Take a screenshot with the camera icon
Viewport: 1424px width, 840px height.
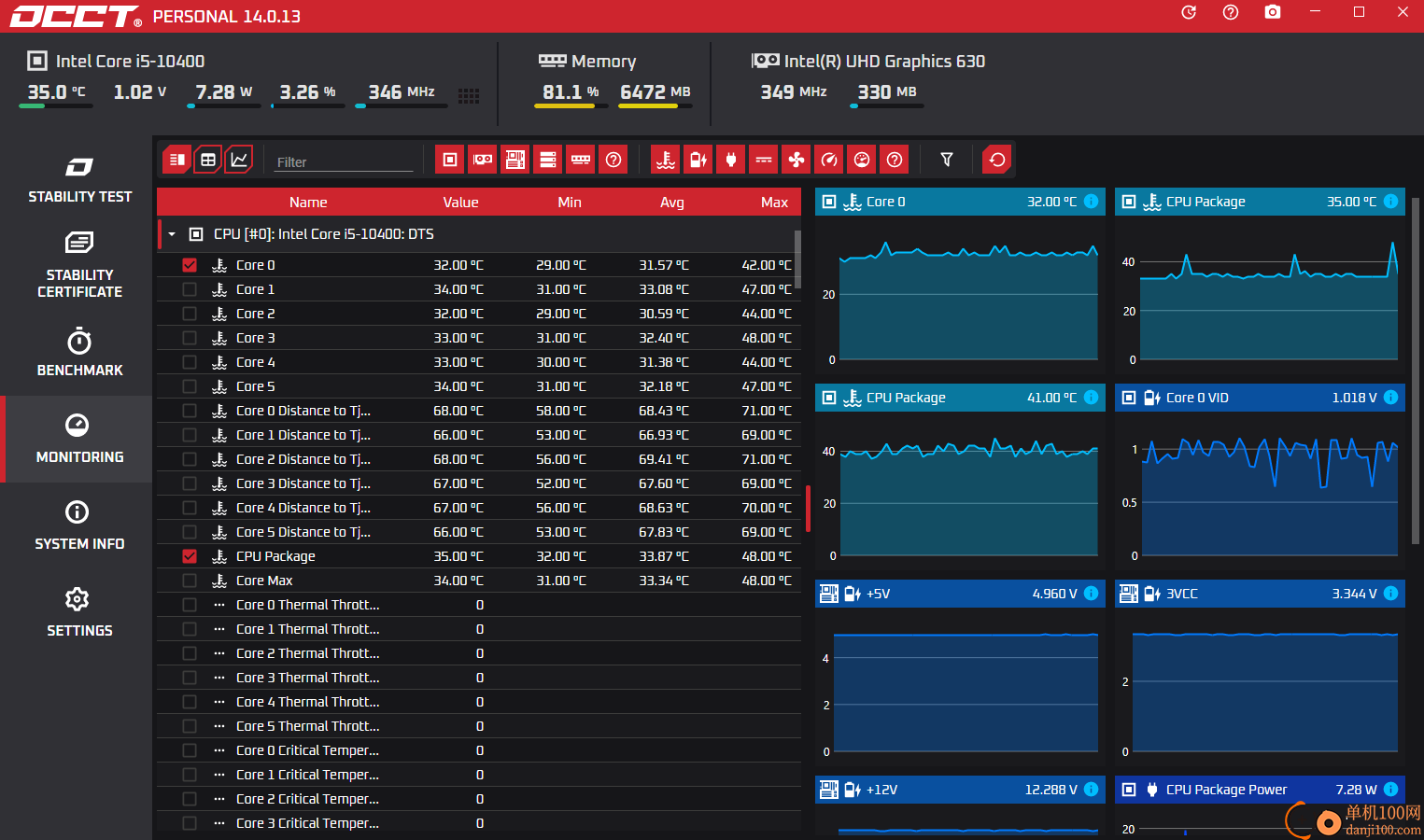[1273, 12]
